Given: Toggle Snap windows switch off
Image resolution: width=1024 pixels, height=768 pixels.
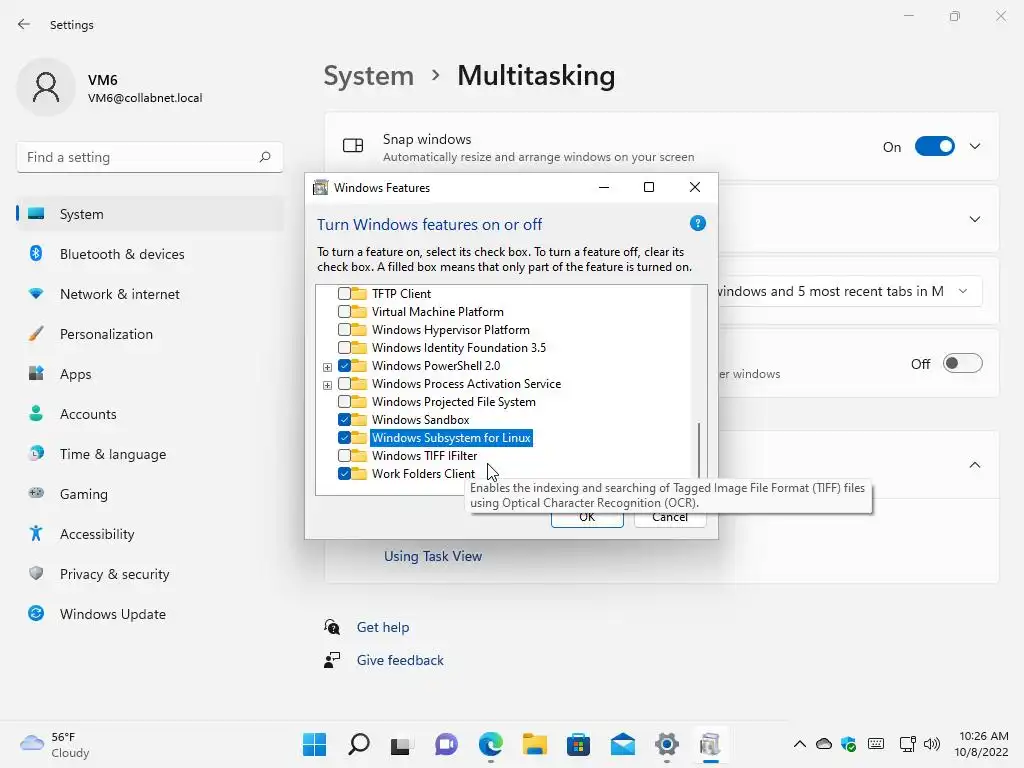Looking at the screenshot, I should coord(935,146).
